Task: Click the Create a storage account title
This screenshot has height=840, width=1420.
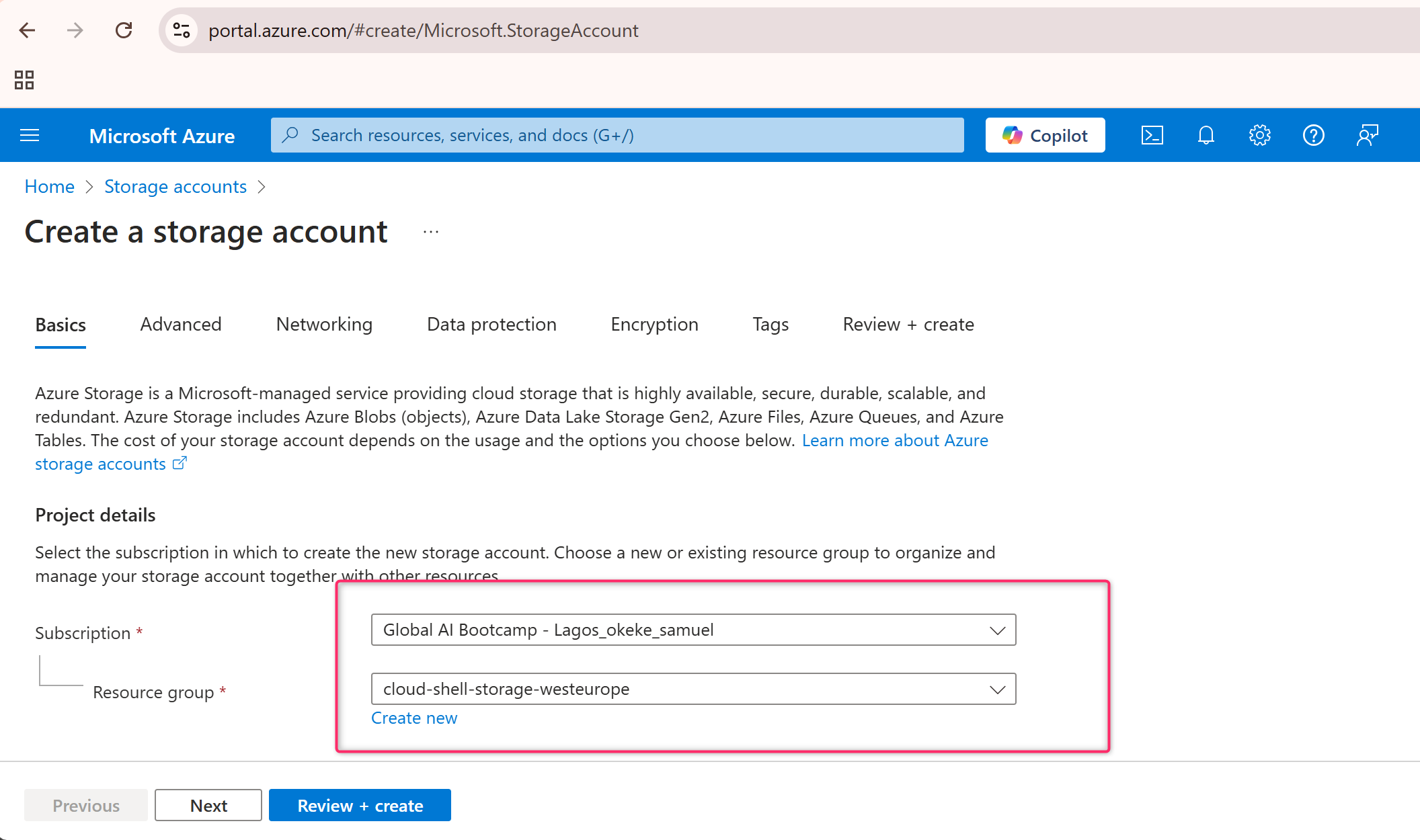Action: 206,233
